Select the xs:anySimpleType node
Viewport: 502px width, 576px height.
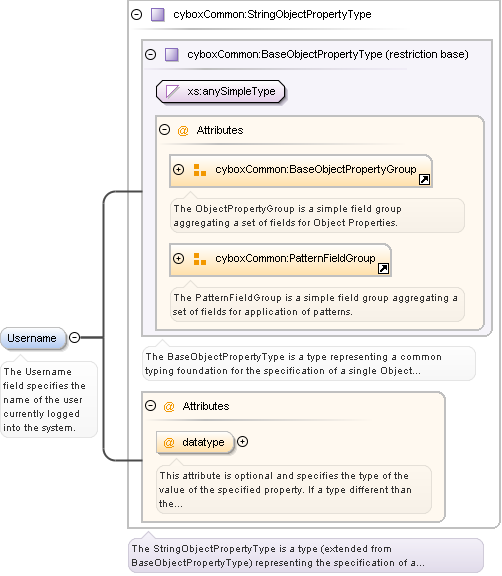220,91
